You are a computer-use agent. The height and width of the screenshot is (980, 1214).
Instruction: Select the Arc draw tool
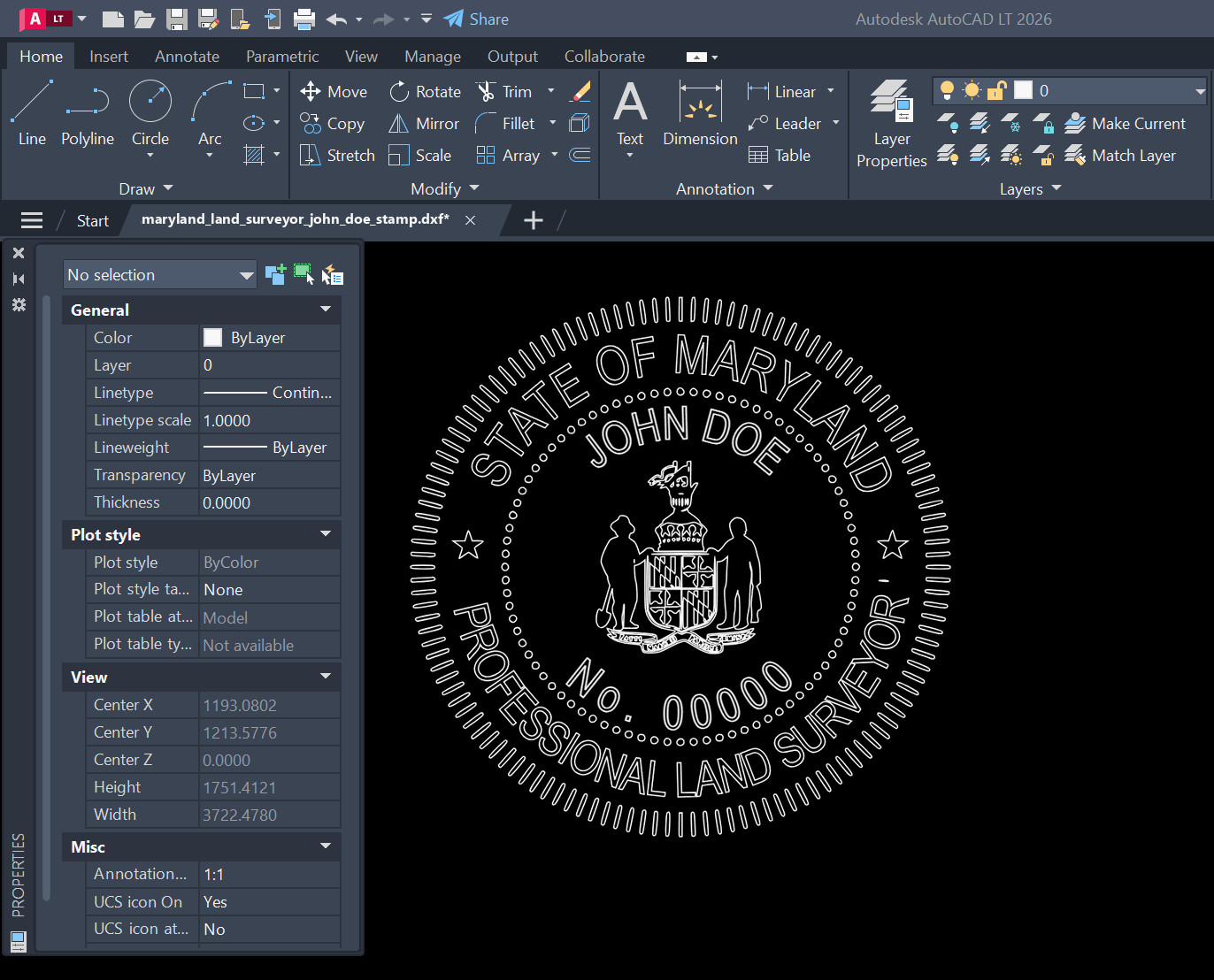pos(210,113)
